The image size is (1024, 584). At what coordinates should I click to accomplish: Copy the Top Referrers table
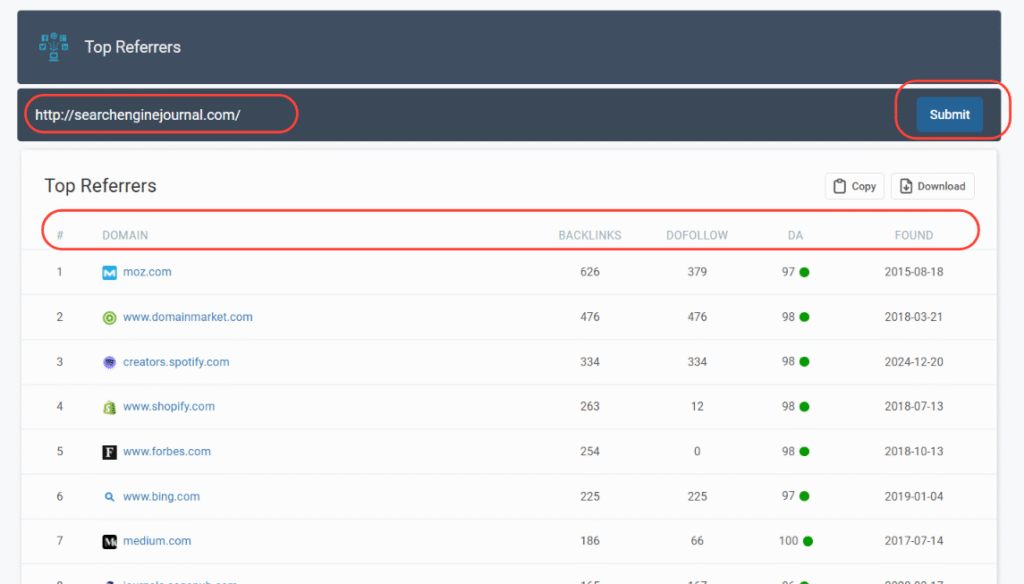(854, 186)
